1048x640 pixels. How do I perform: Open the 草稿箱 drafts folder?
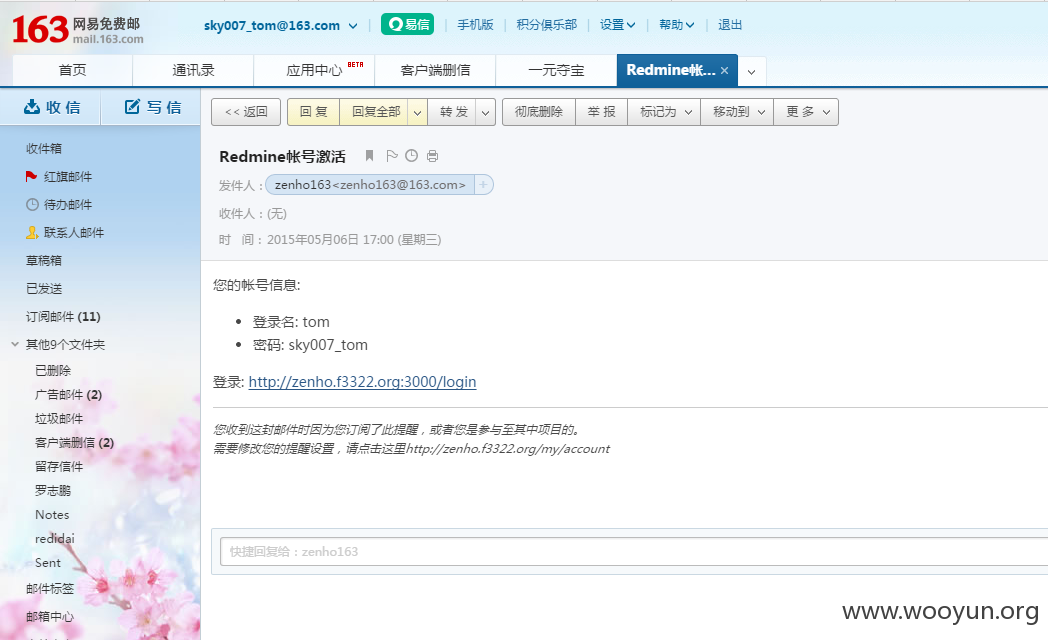43,261
